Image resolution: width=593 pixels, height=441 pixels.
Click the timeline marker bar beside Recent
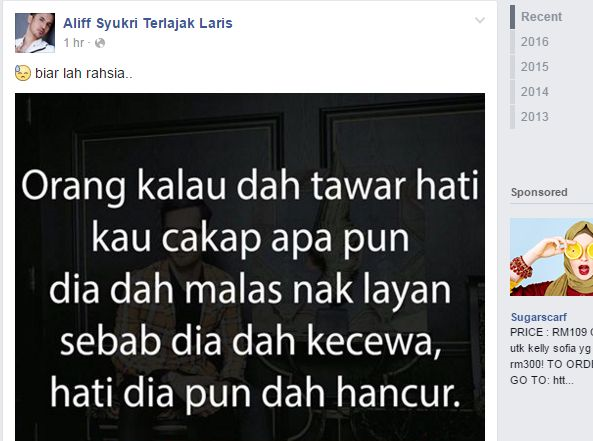[512, 17]
